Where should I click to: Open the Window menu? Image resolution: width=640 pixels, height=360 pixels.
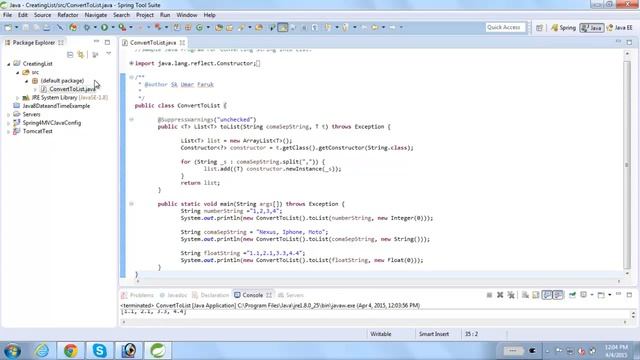pos(187,15)
